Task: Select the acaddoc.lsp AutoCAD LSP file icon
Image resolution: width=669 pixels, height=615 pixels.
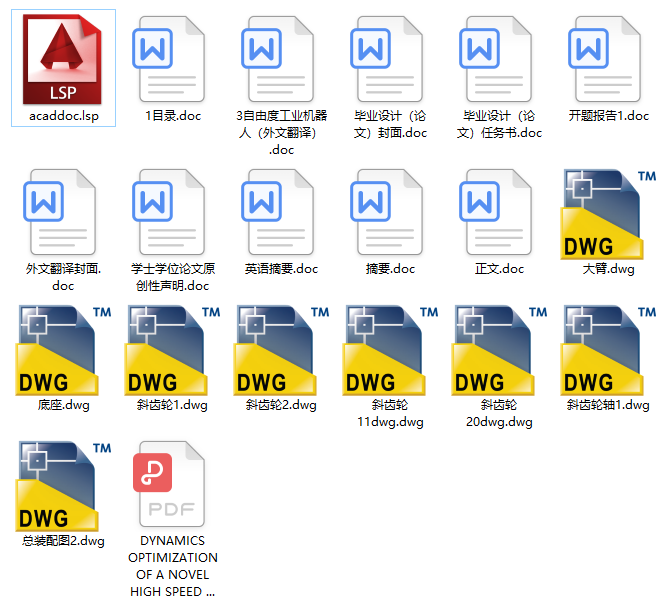Action: coord(62,59)
